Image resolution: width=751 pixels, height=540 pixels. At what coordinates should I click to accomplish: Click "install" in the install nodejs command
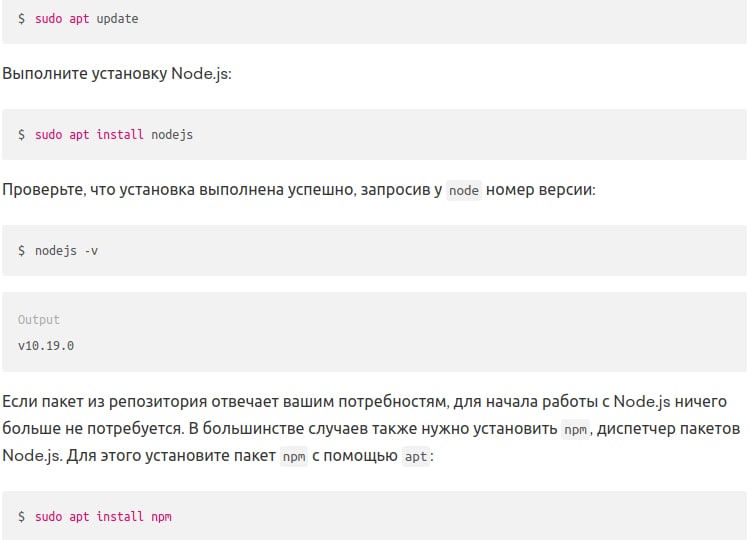(x=120, y=134)
